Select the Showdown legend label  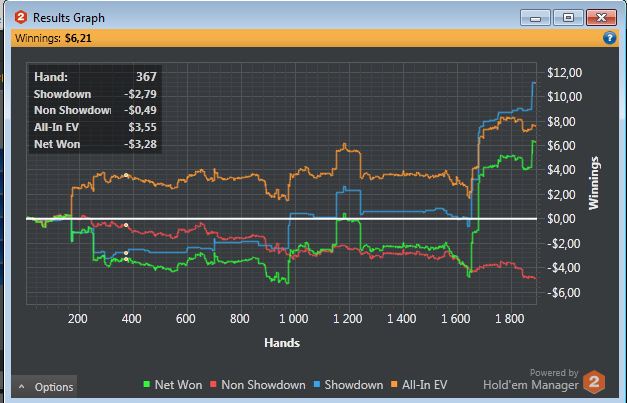click(353, 385)
